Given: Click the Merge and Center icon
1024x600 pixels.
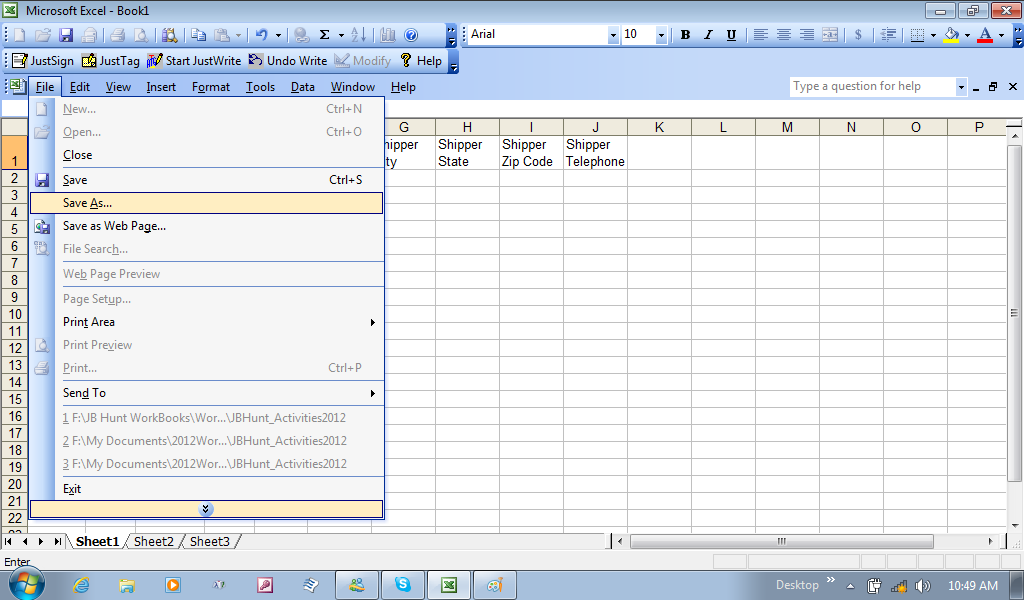Looking at the screenshot, I should [x=829, y=35].
